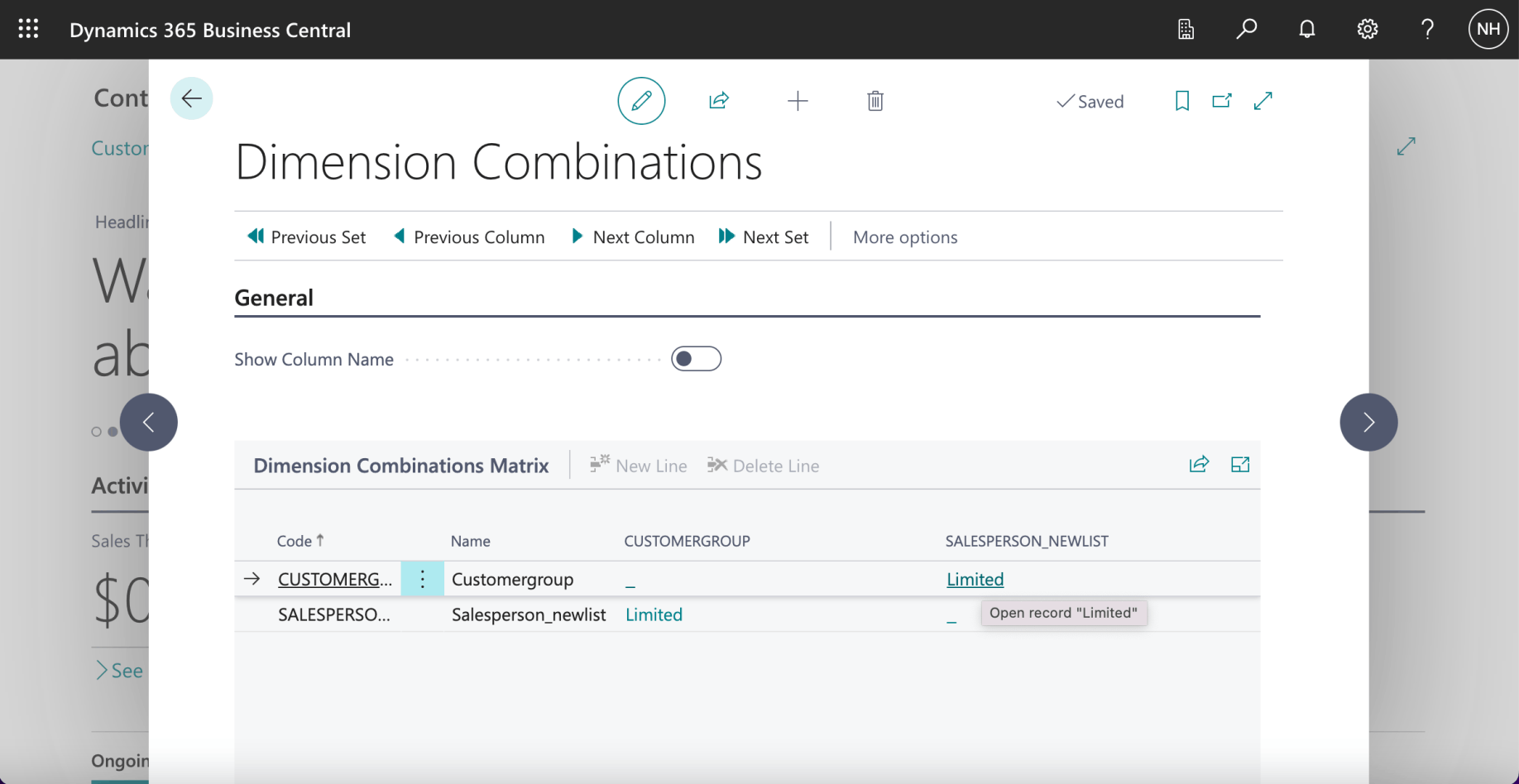Go to next record with right arrow

[x=1368, y=423]
